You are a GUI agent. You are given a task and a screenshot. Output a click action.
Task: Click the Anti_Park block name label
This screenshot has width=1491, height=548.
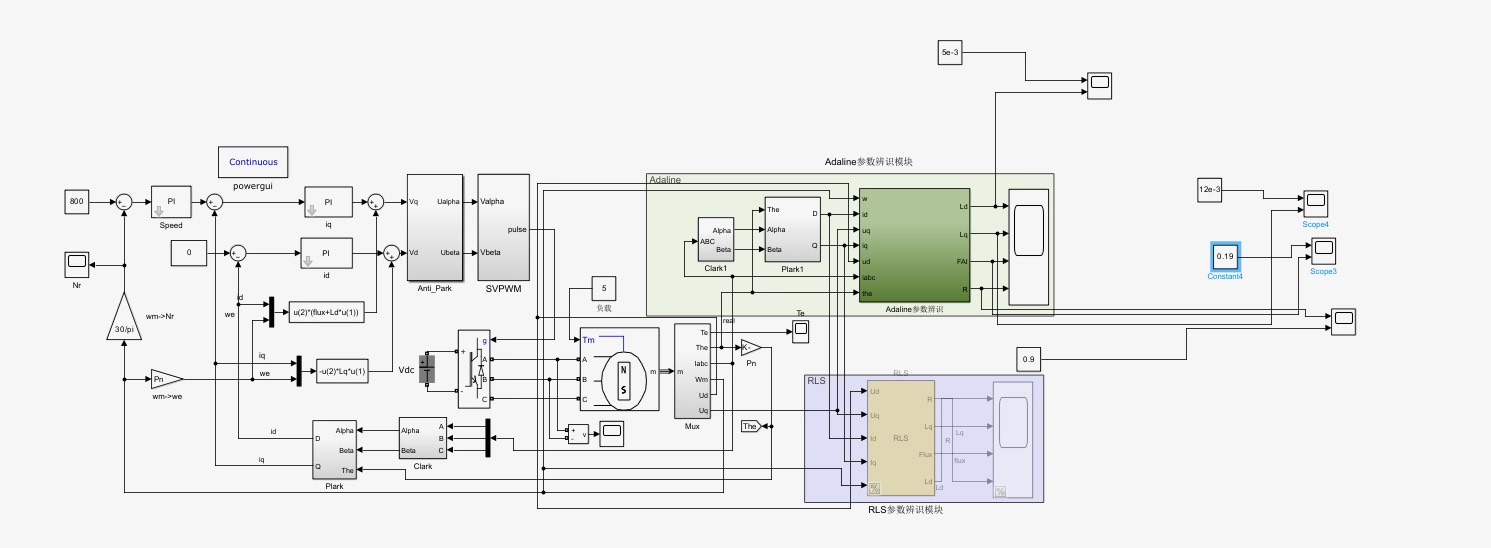(x=434, y=288)
